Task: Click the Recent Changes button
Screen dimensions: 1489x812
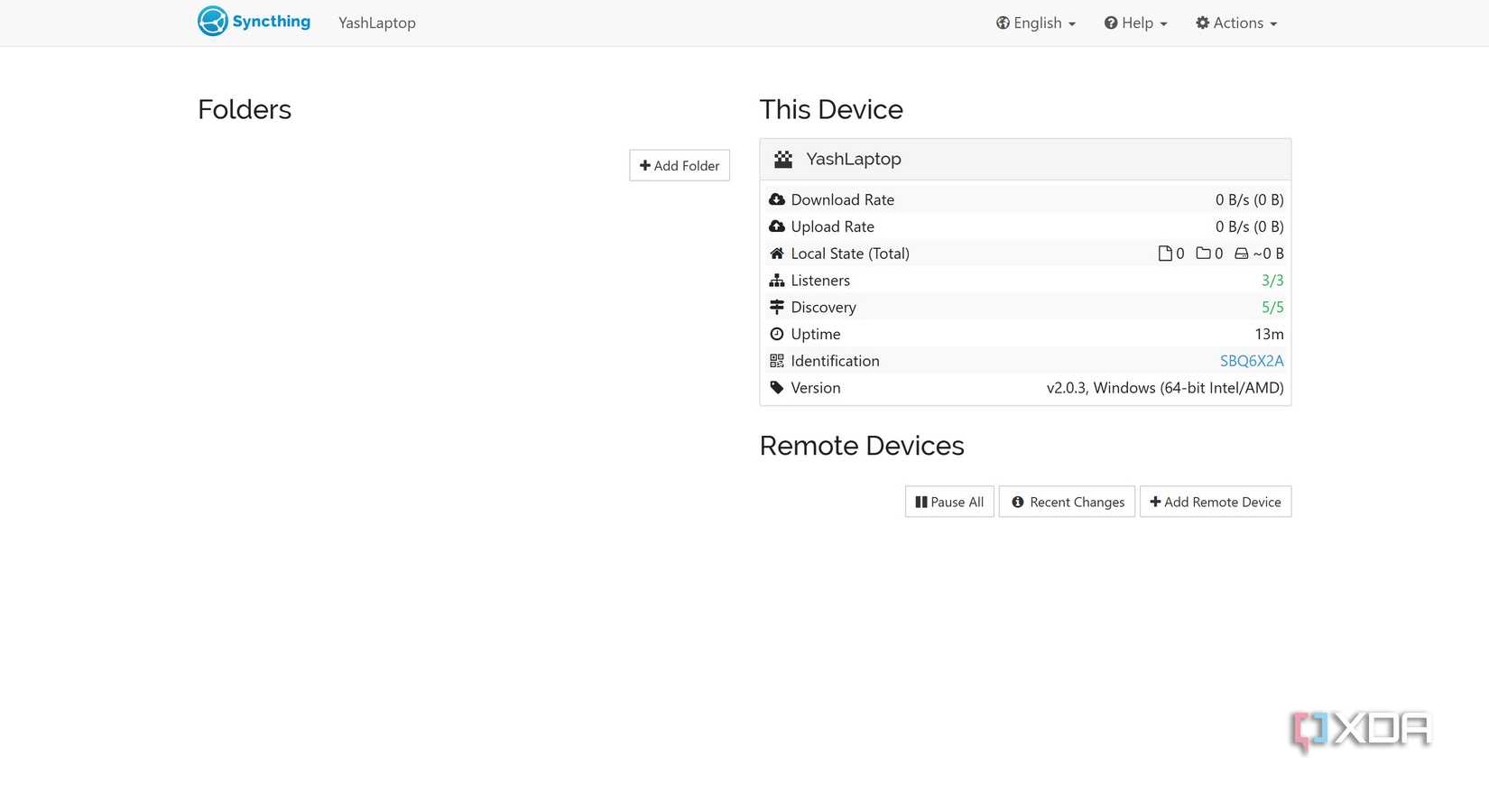Action: (x=1067, y=502)
